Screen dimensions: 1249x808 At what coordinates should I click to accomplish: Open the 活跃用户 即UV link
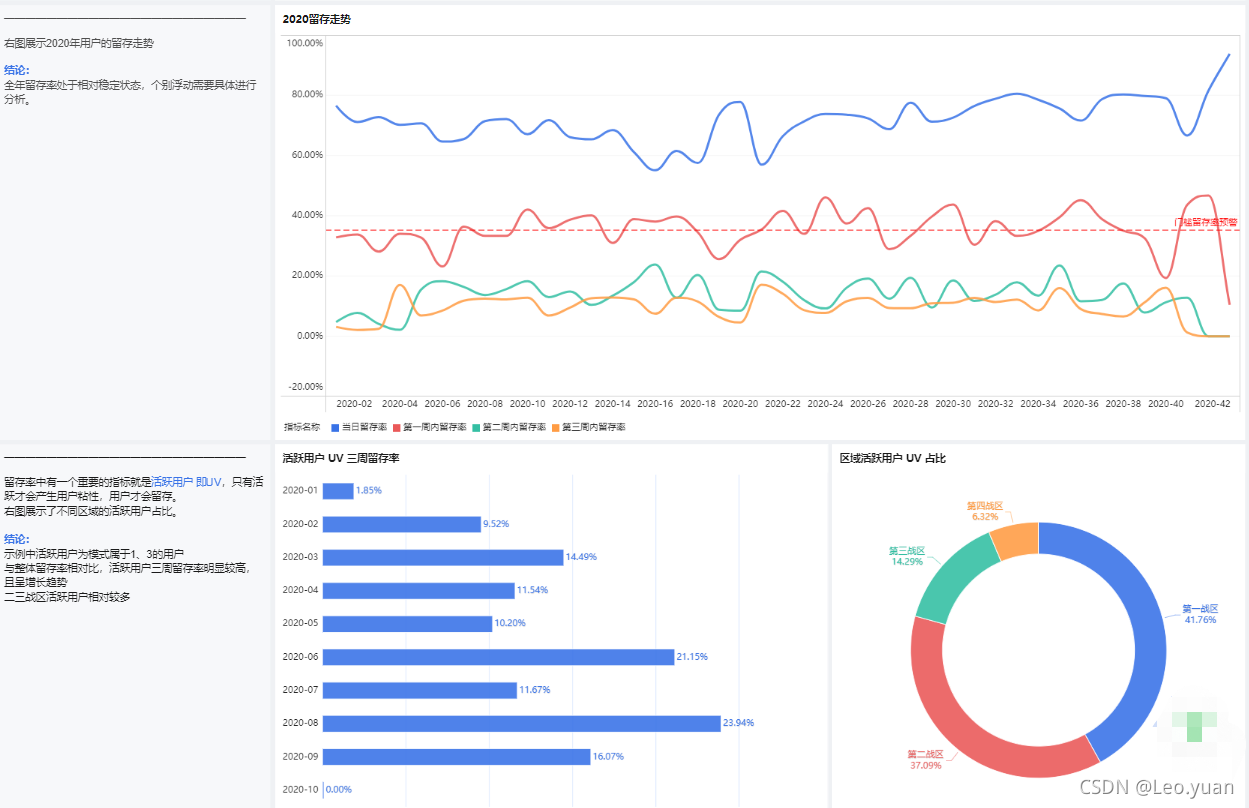(186, 482)
